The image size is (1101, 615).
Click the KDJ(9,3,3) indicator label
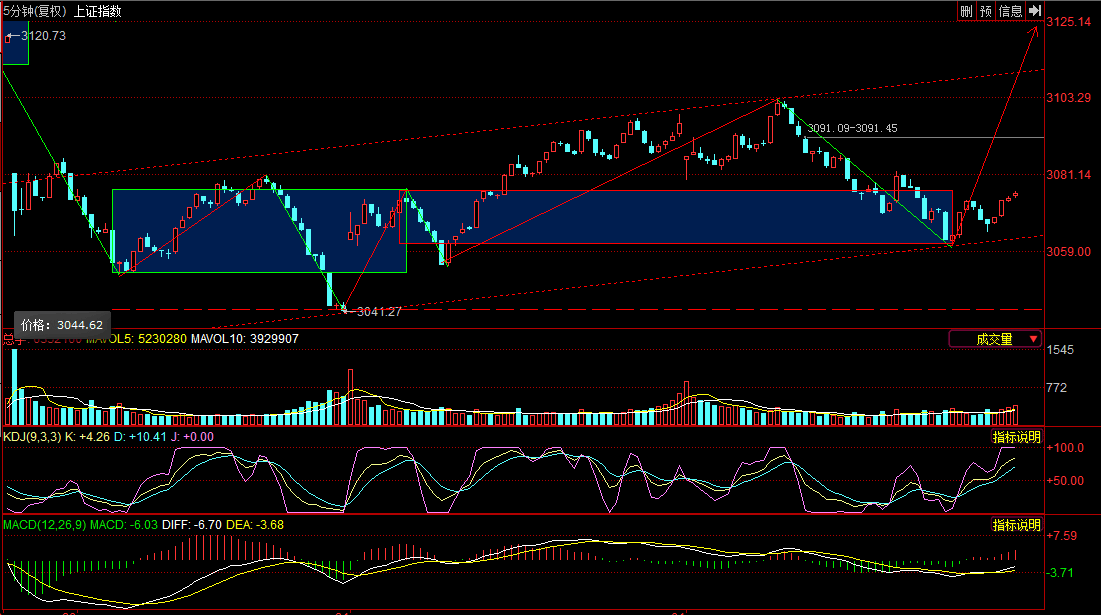tap(32, 437)
